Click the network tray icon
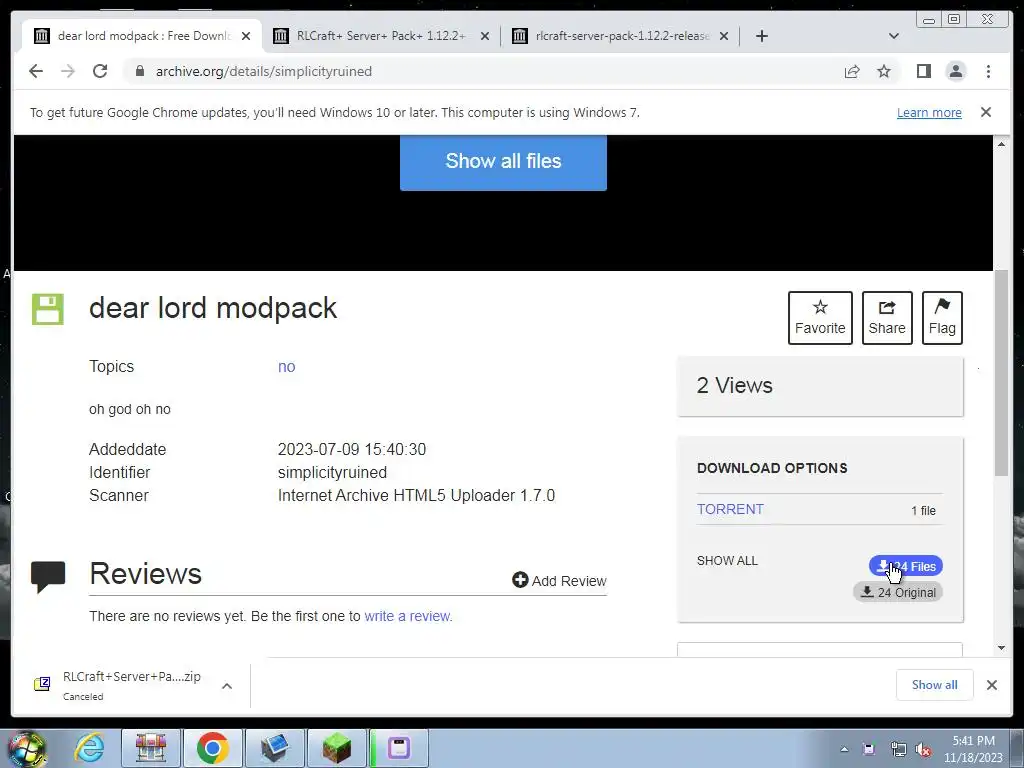The height and width of the screenshot is (768, 1024). click(x=898, y=749)
